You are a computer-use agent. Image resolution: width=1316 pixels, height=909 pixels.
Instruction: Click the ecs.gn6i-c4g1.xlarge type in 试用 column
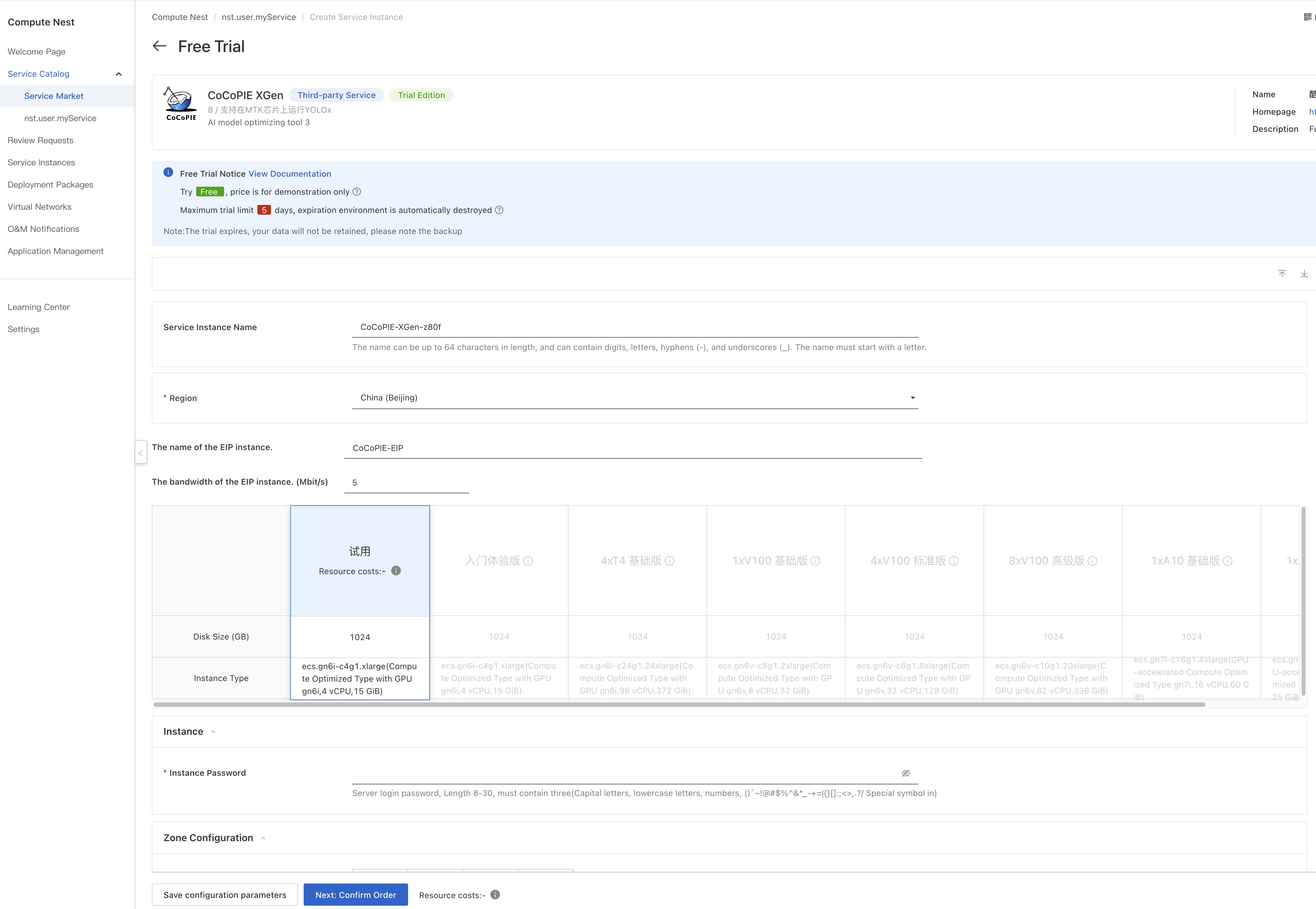[x=360, y=678]
